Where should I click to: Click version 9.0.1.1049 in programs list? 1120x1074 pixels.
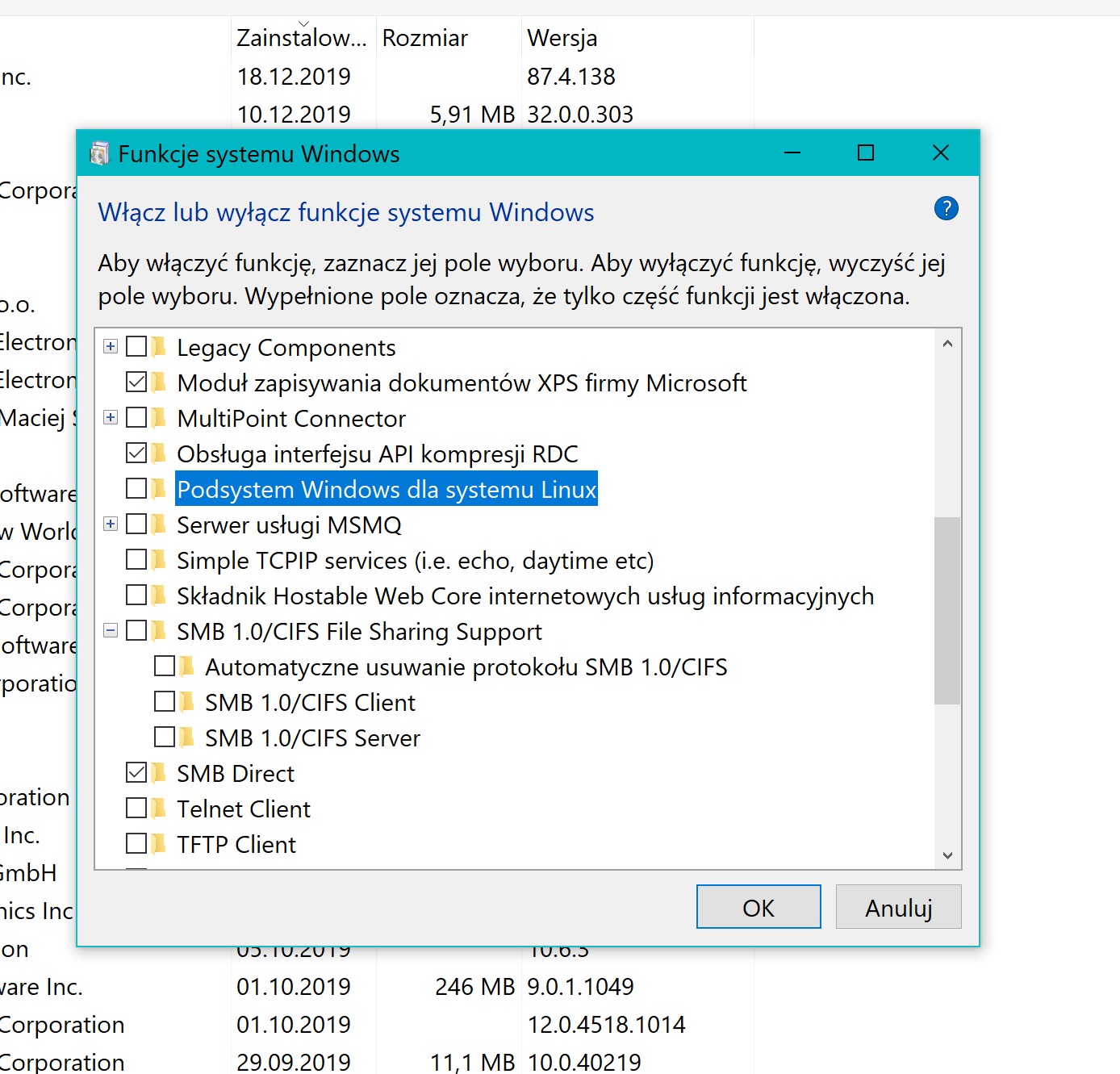tap(580, 986)
